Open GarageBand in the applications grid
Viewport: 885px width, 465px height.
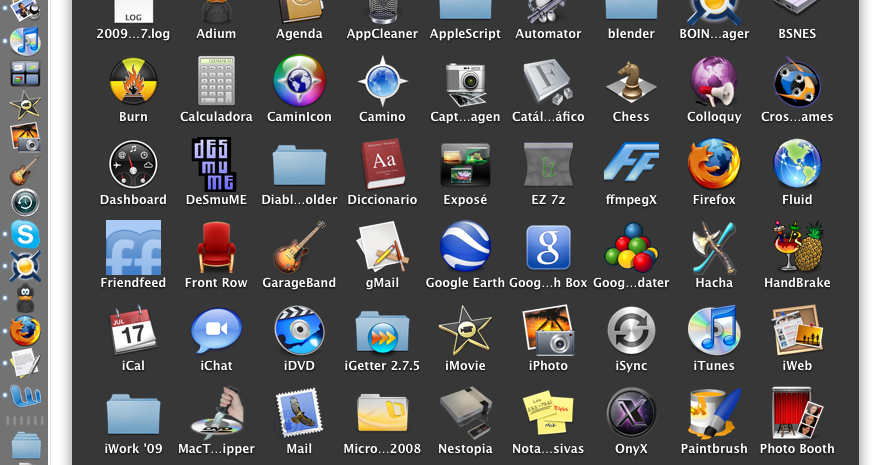tap(299, 247)
